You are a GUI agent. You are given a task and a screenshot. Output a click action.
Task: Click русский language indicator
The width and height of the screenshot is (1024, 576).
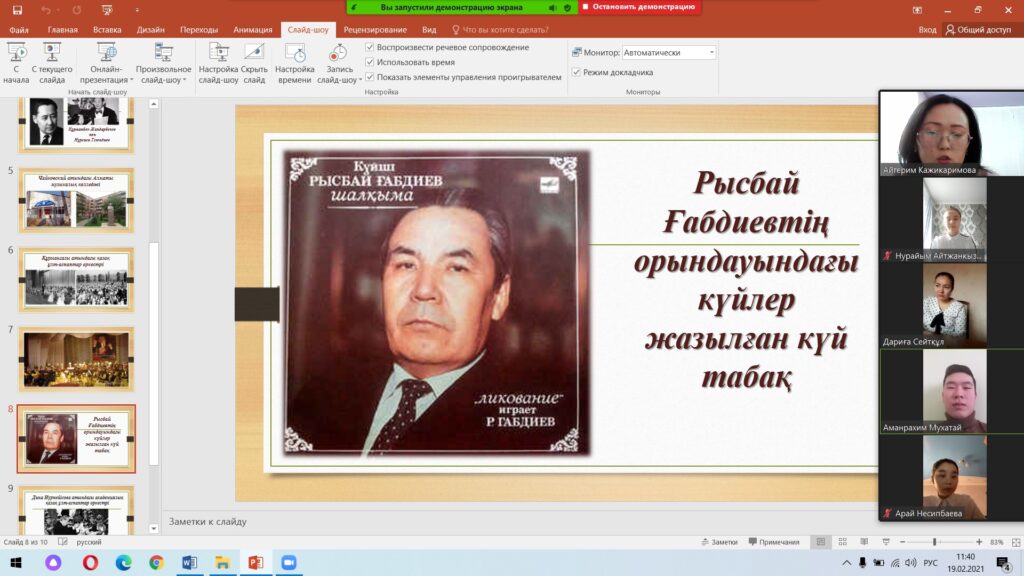click(89, 542)
